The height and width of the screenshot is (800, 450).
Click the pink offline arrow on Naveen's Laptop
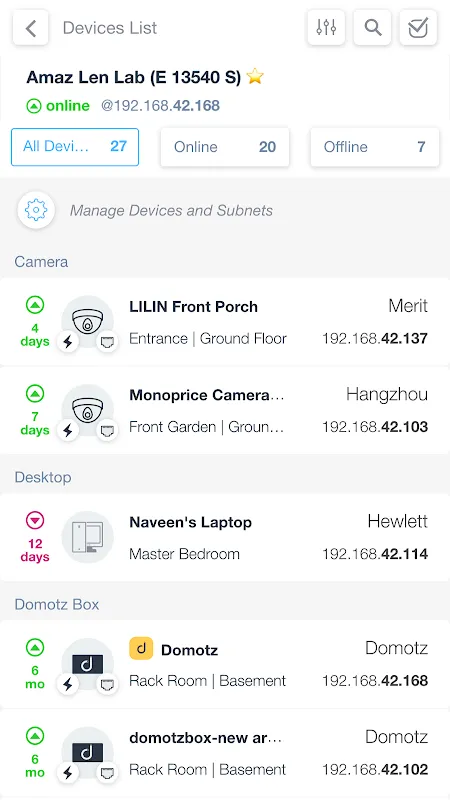[x=35, y=520]
